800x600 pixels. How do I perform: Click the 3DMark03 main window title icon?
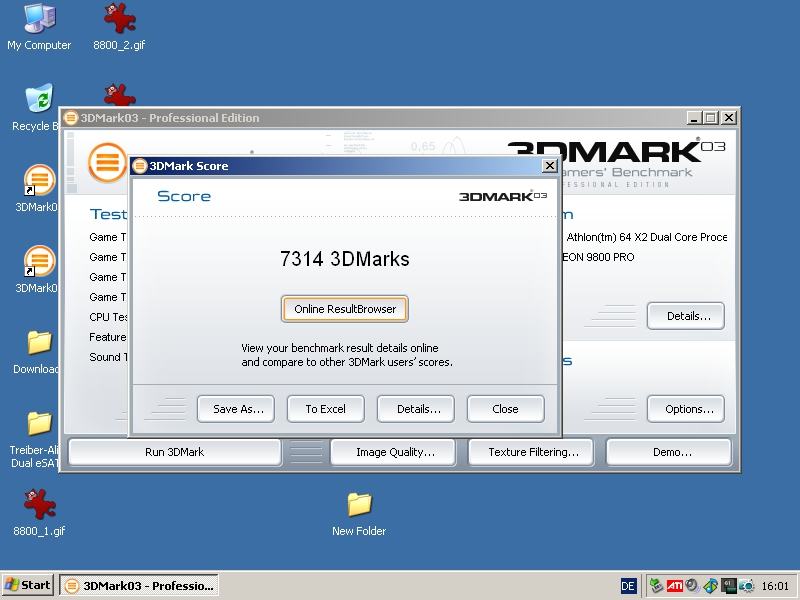pyautogui.click(x=70, y=118)
